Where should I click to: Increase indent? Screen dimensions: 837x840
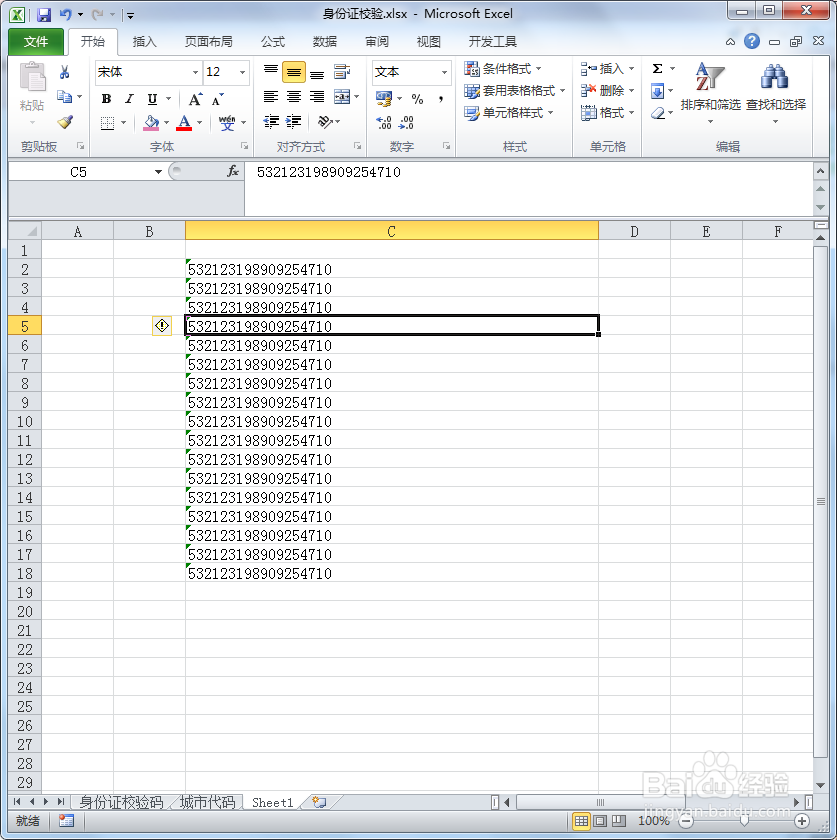tap(293, 122)
